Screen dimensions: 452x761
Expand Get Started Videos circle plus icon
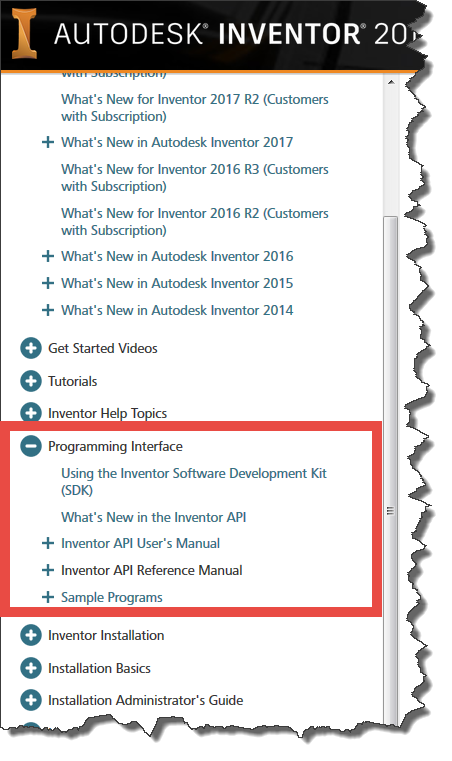[31, 348]
